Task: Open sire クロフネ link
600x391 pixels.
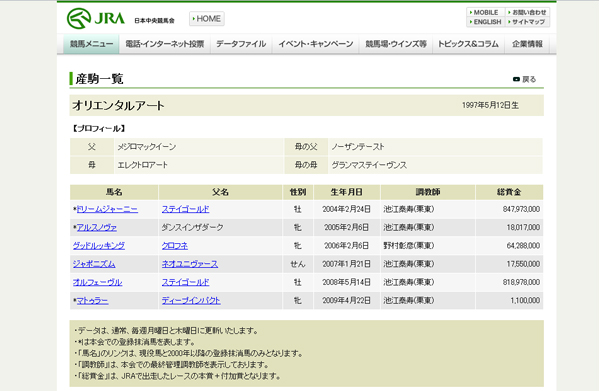Action: click(x=174, y=246)
